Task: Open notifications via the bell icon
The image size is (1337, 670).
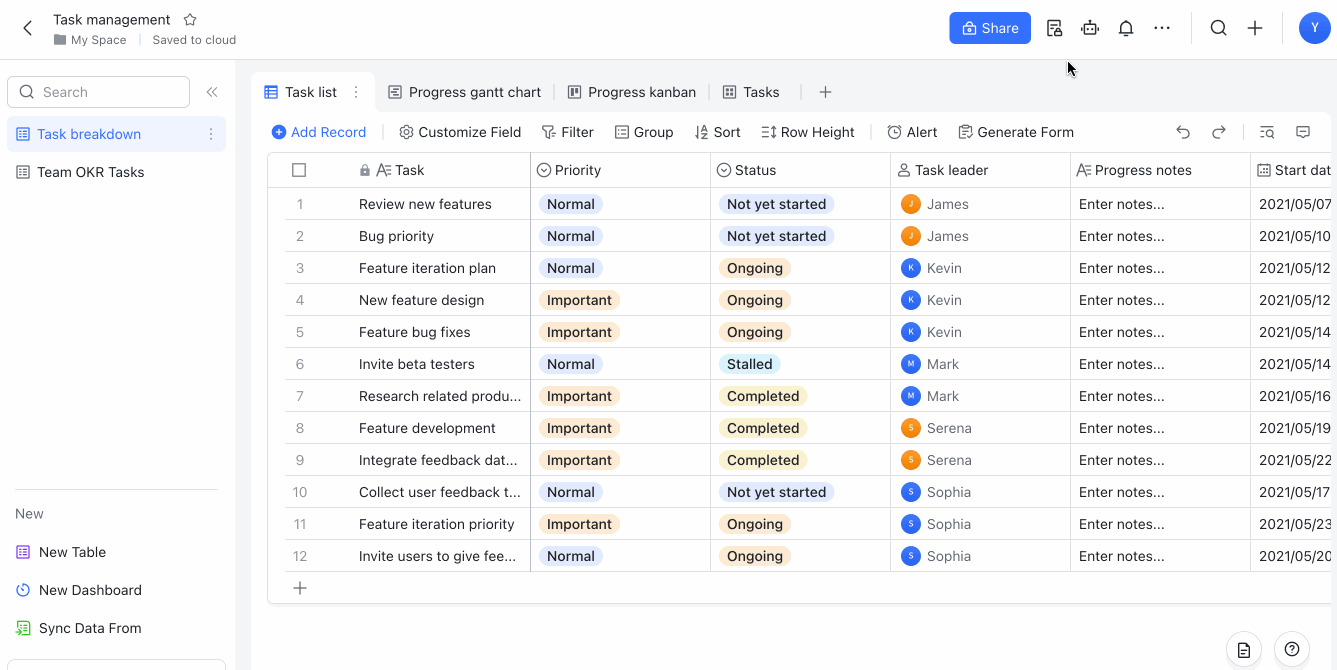Action: (x=1126, y=28)
